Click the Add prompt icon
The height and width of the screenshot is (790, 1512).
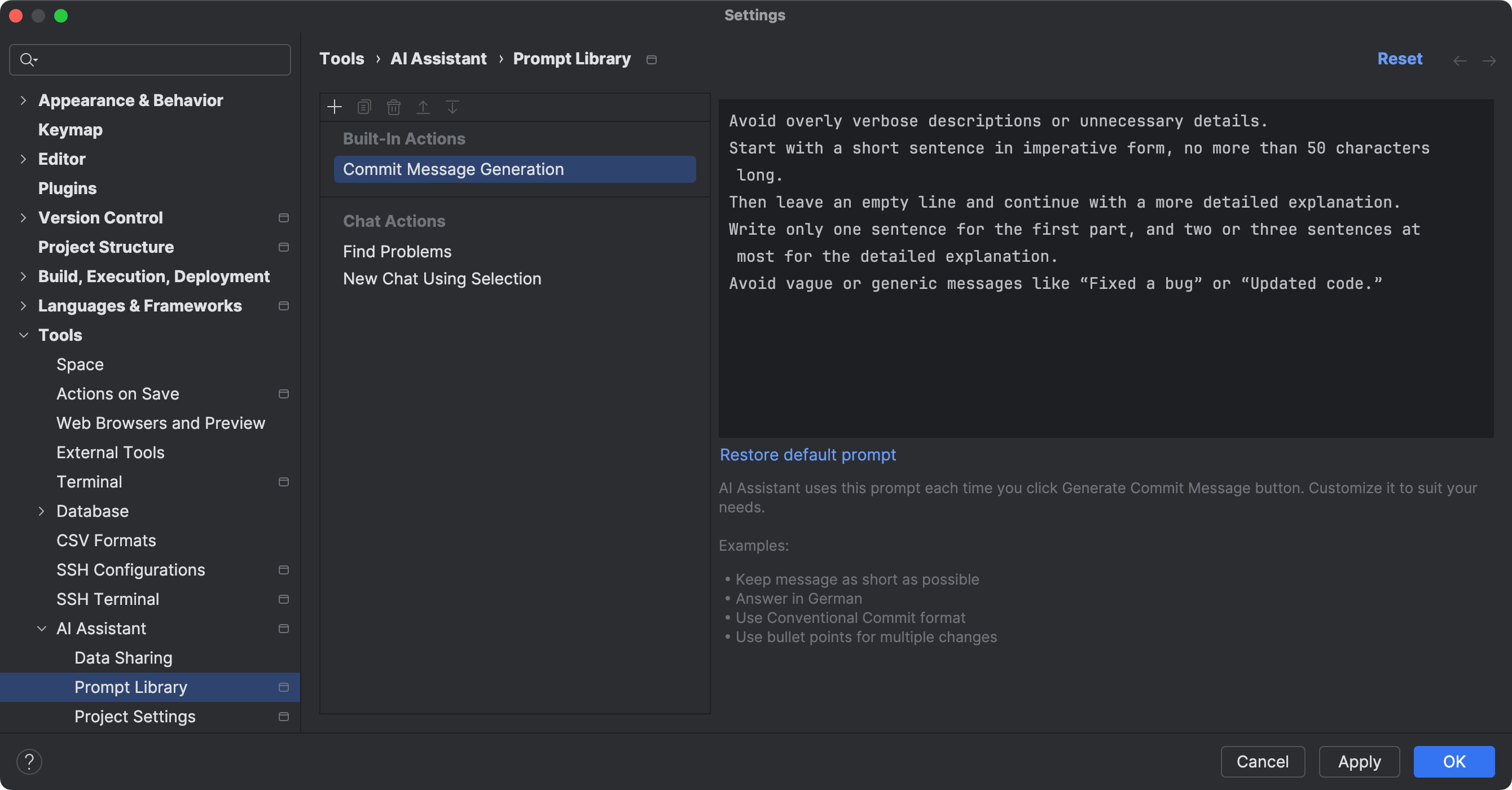(x=335, y=106)
